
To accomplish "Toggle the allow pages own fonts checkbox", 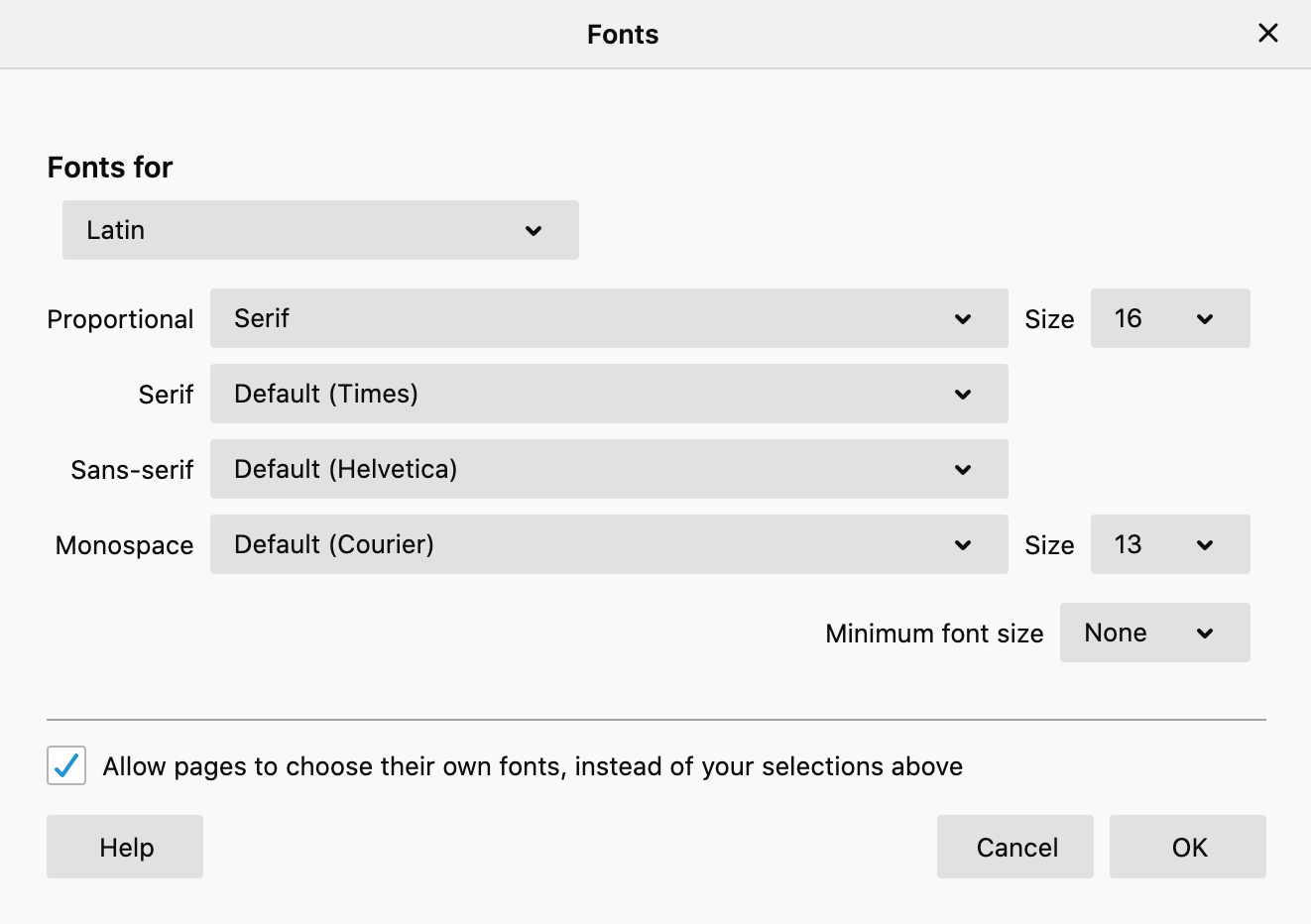I will [x=66, y=765].
